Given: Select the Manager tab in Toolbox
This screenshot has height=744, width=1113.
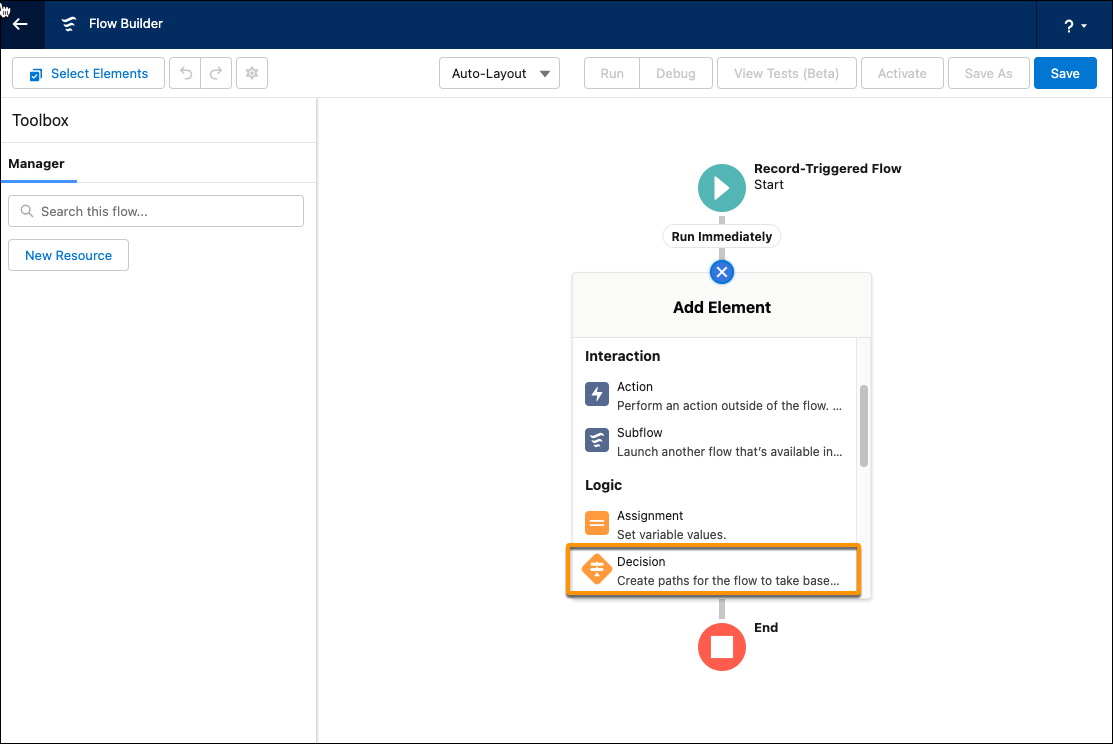Looking at the screenshot, I should (x=37, y=163).
